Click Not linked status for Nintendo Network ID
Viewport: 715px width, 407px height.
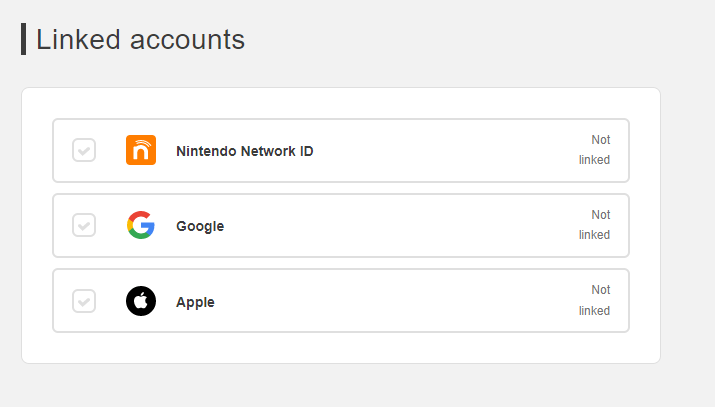click(x=595, y=150)
